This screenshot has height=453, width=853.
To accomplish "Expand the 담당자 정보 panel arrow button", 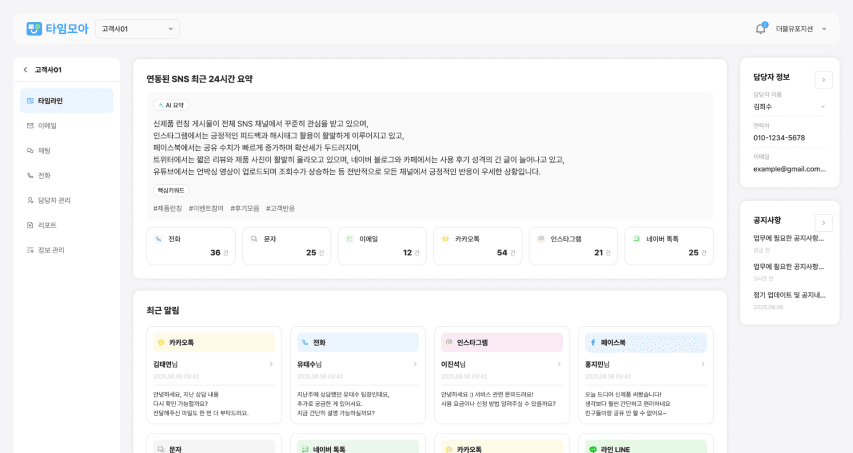I will 823,80.
